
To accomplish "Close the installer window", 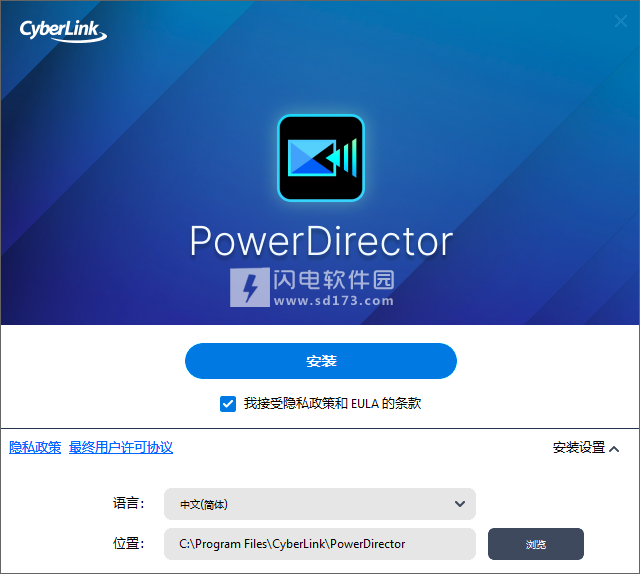I will click(619, 21).
